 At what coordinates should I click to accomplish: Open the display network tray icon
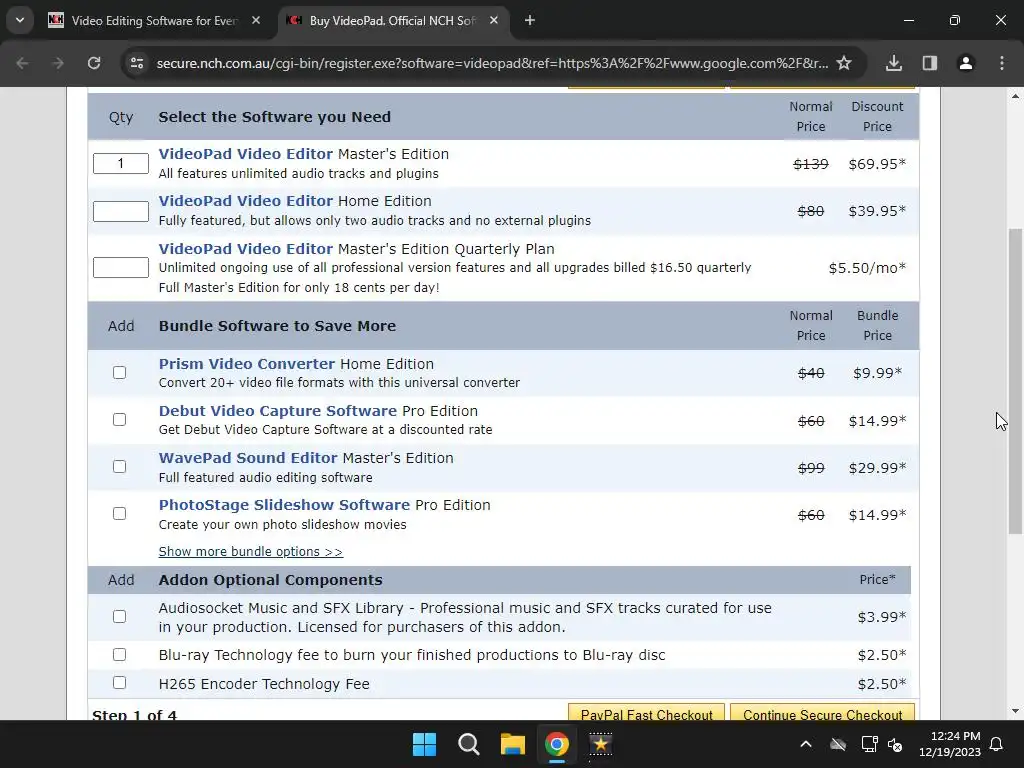(x=869, y=744)
